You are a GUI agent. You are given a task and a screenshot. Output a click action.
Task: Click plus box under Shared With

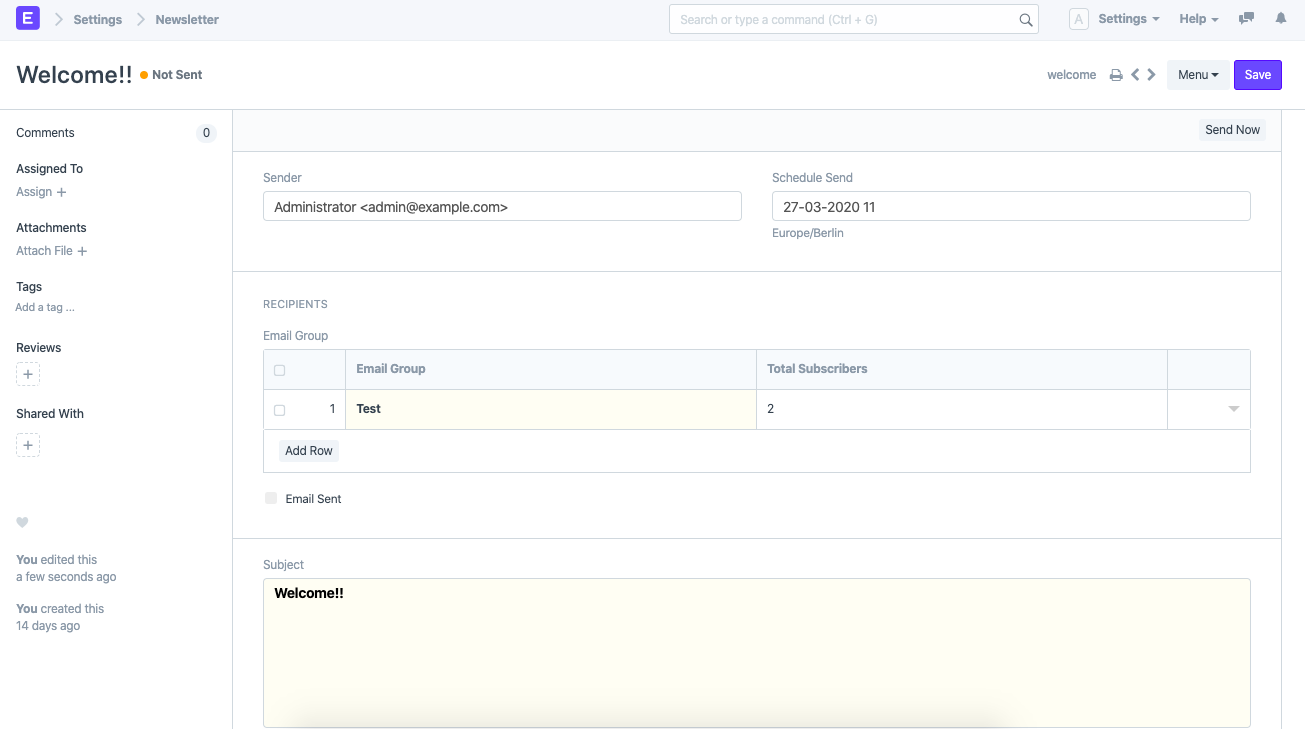coord(28,445)
